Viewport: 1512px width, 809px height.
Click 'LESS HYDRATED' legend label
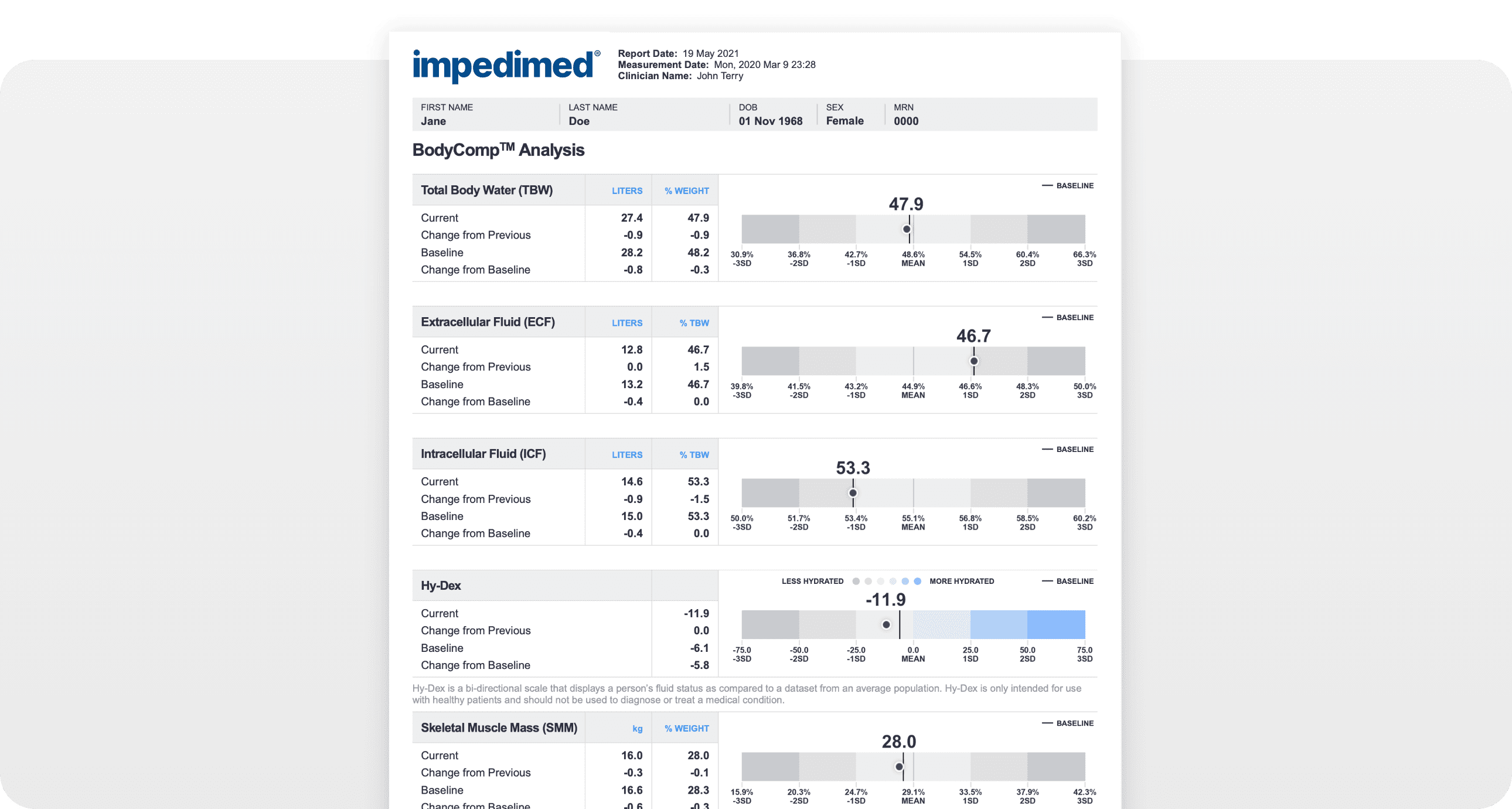coord(812,581)
